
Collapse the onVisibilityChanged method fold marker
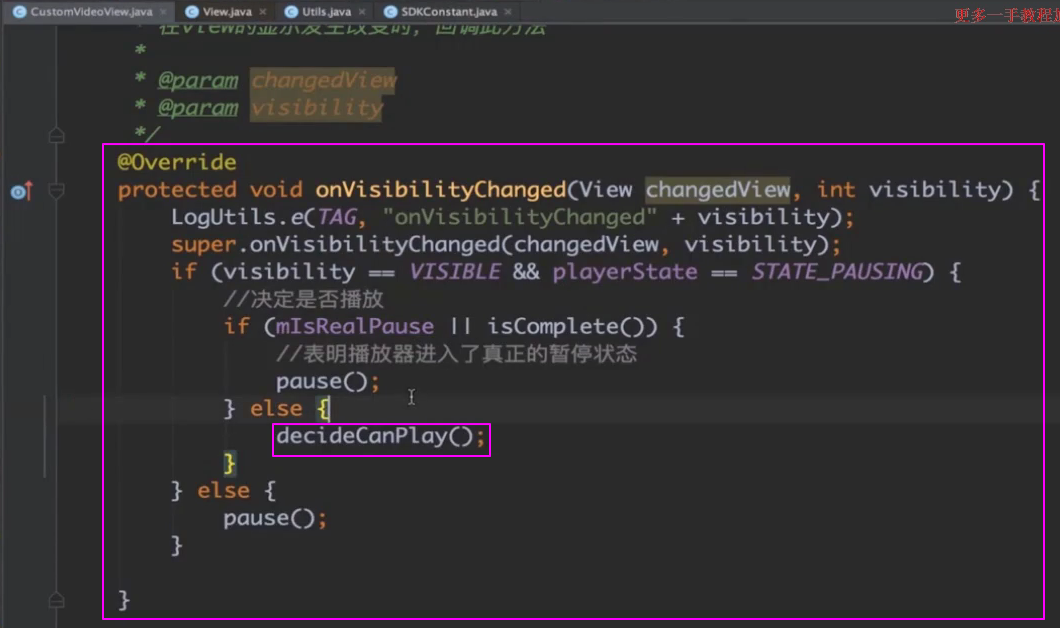coord(57,190)
